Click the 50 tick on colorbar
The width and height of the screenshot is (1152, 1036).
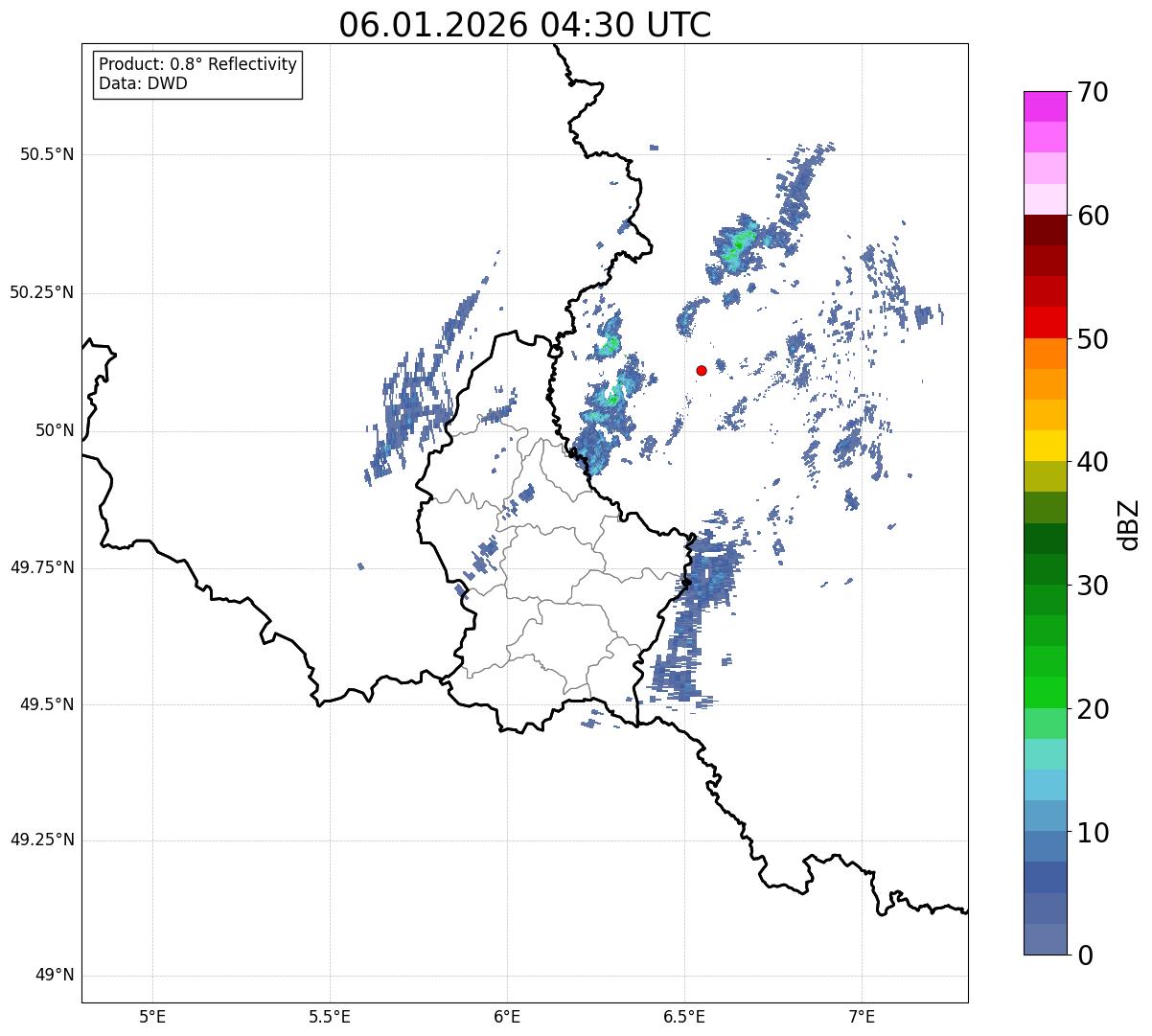[x=1093, y=339]
